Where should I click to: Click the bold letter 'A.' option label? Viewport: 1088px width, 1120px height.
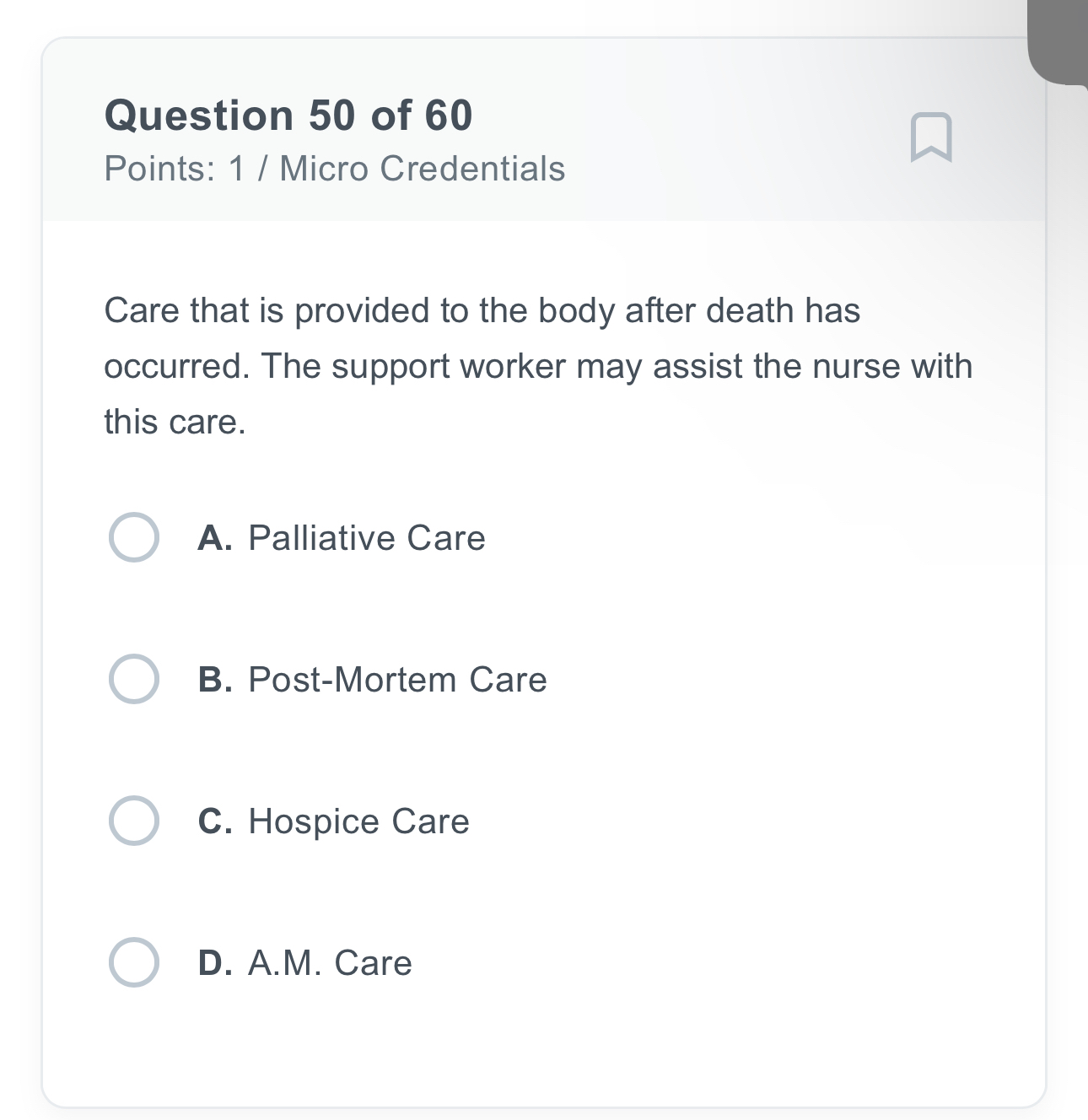click(215, 538)
